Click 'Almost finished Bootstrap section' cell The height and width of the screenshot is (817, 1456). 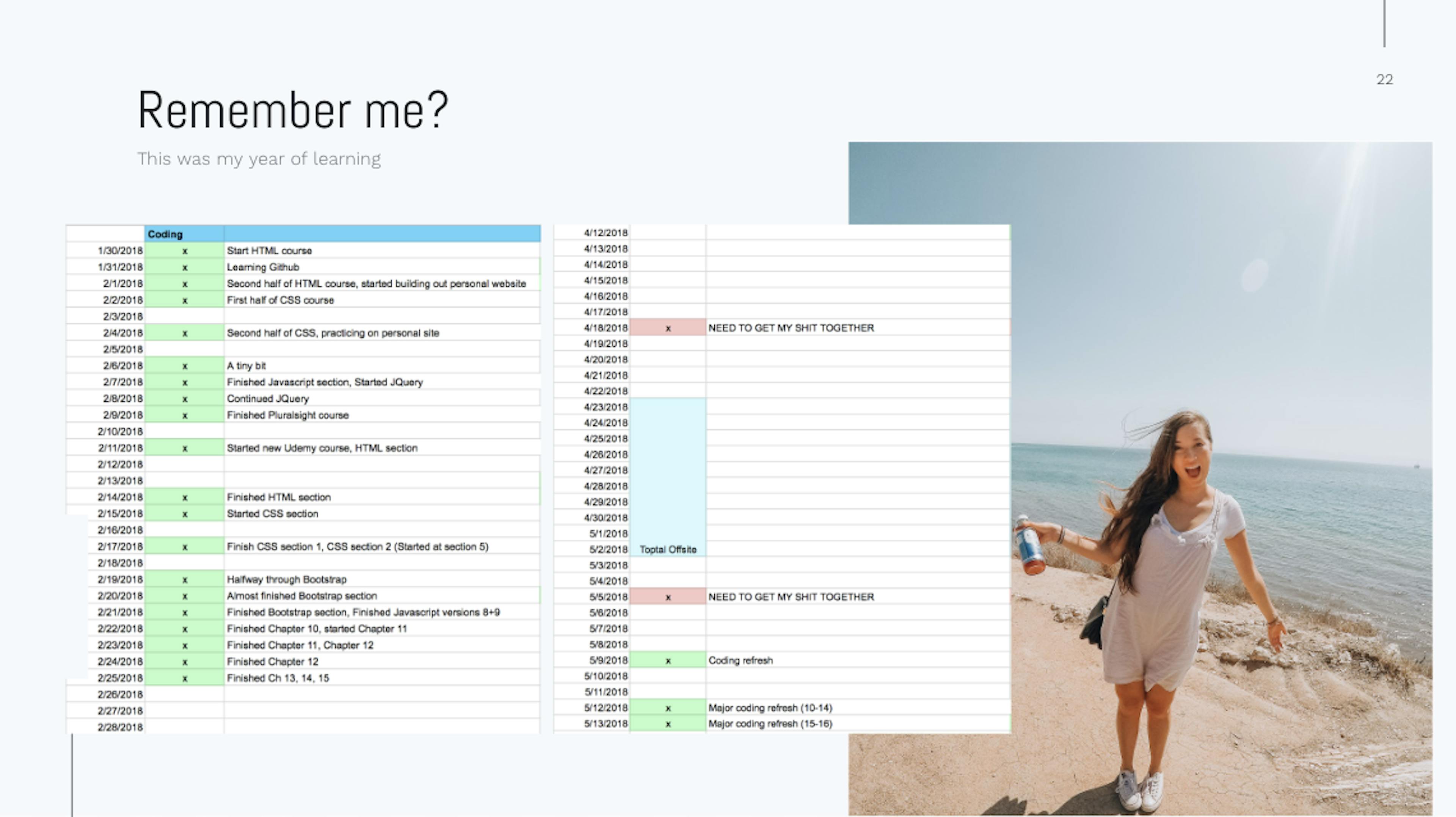point(382,596)
